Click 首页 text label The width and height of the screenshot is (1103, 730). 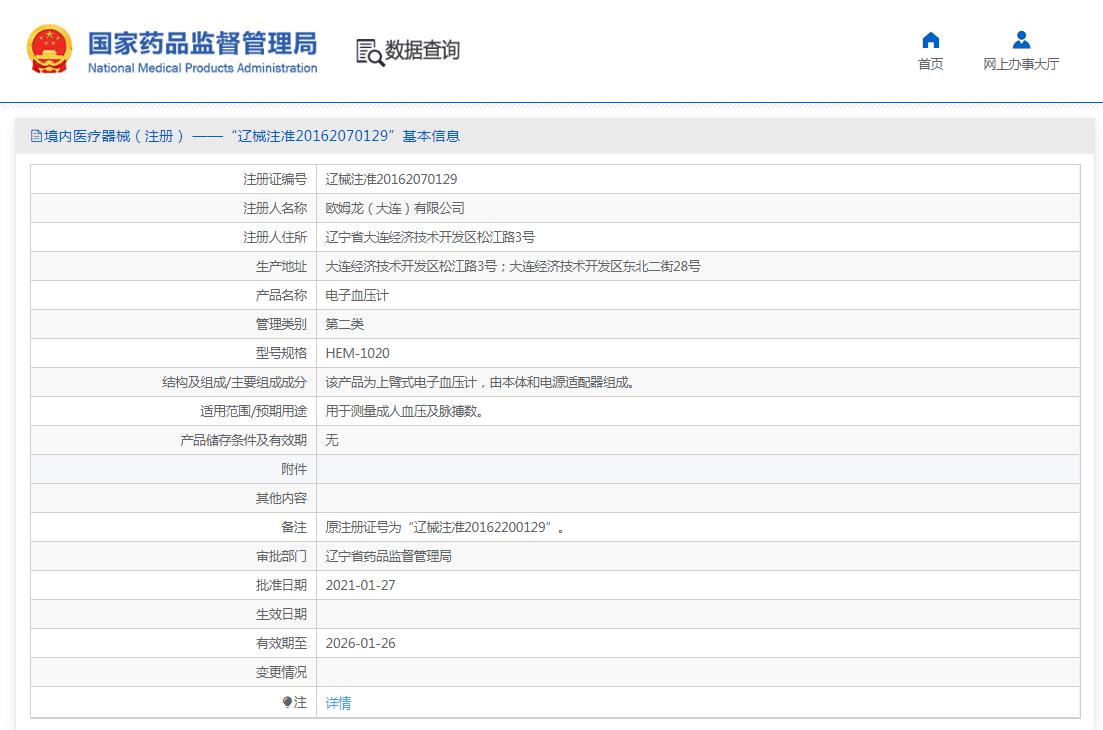point(931,64)
